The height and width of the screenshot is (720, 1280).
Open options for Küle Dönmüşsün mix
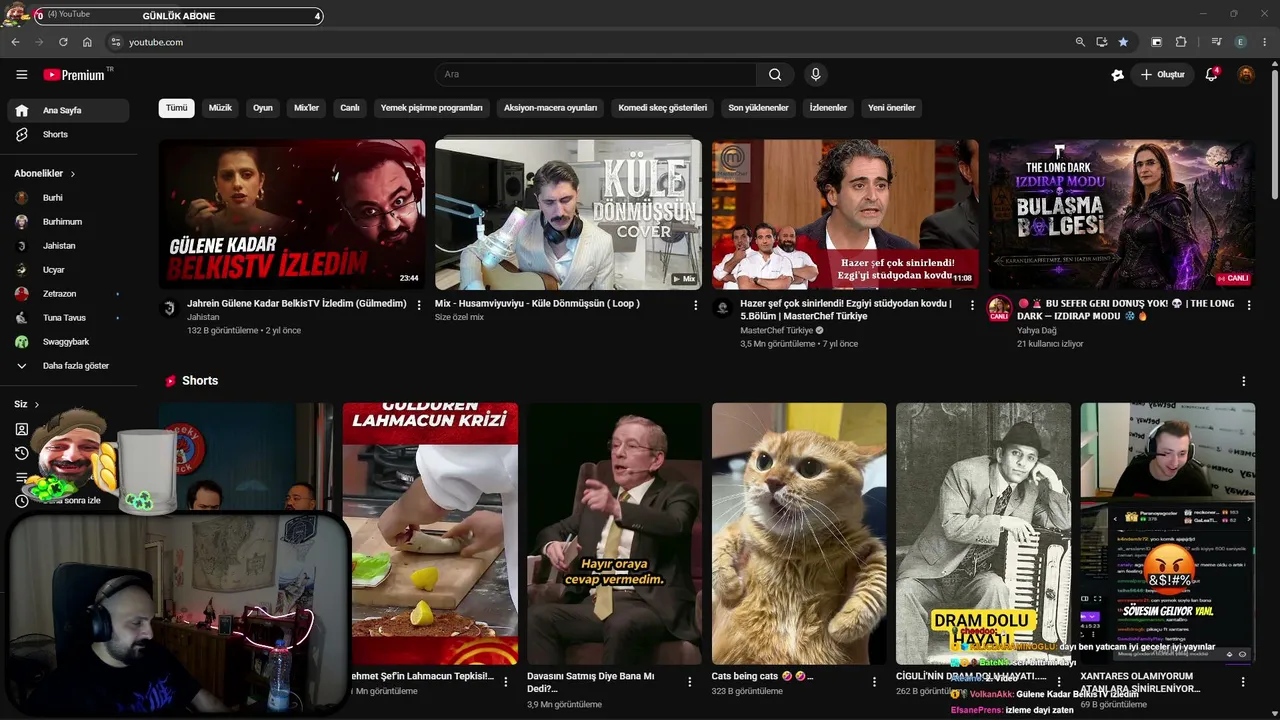coord(696,305)
